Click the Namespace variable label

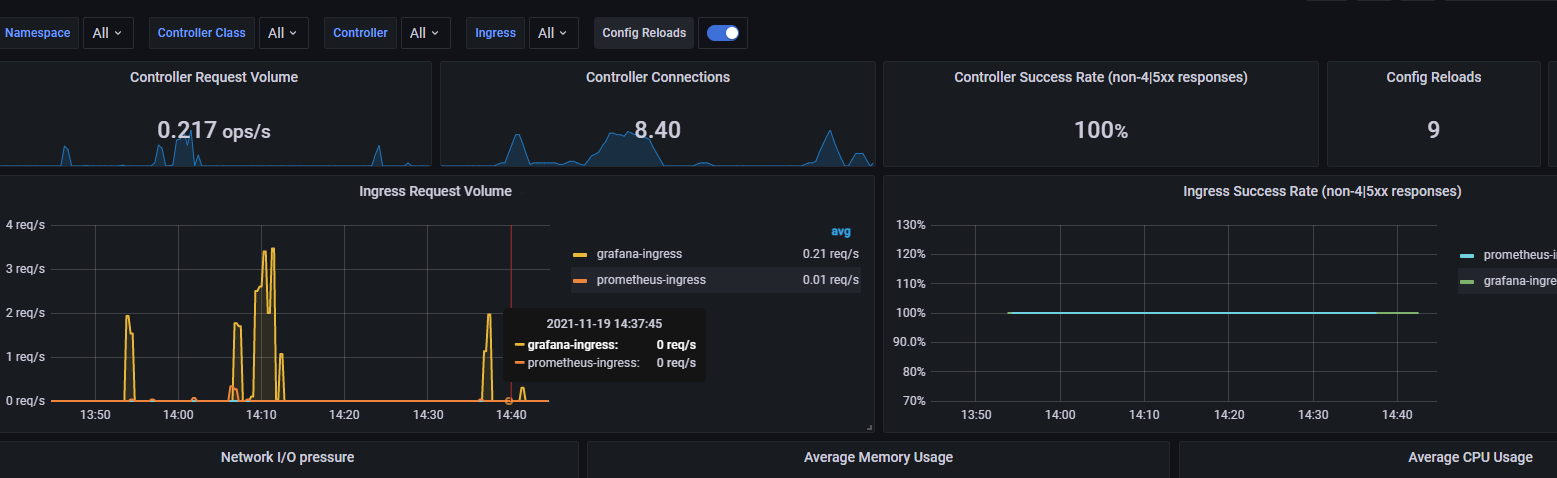pos(38,33)
